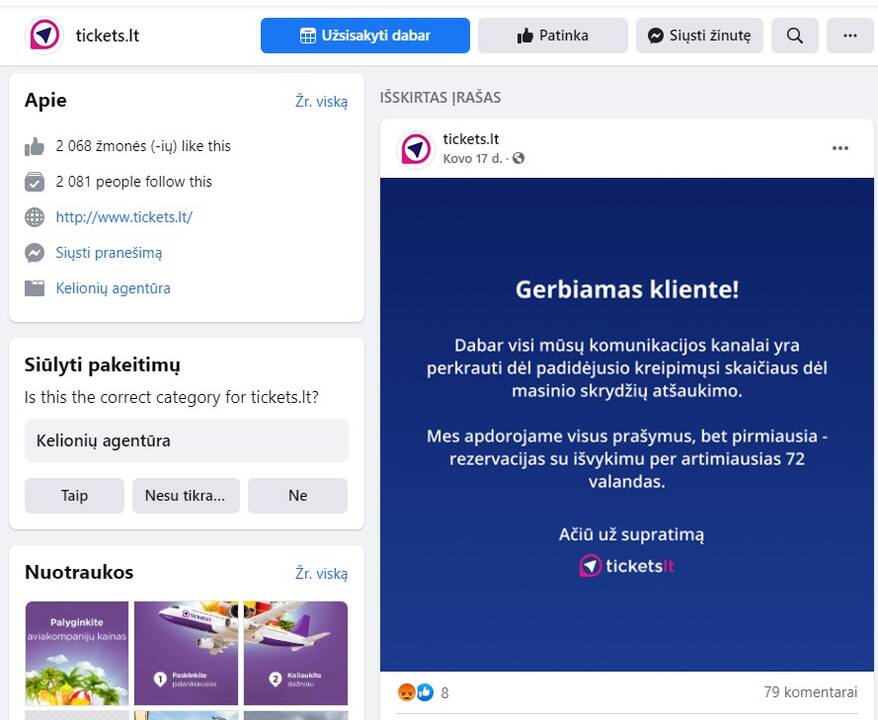Image resolution: width=878 pixels, height=720 pixels.
Task: Open the reactions count 8
Action: (445, 693)
